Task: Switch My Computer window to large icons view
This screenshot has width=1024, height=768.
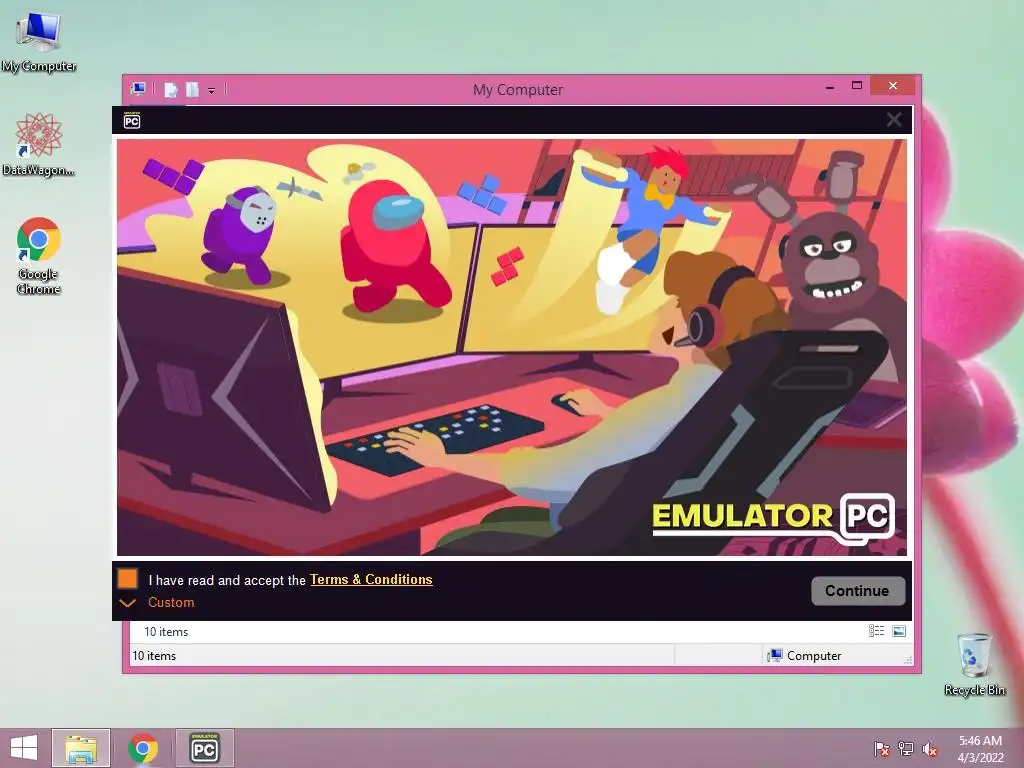Action: [899, 631]
